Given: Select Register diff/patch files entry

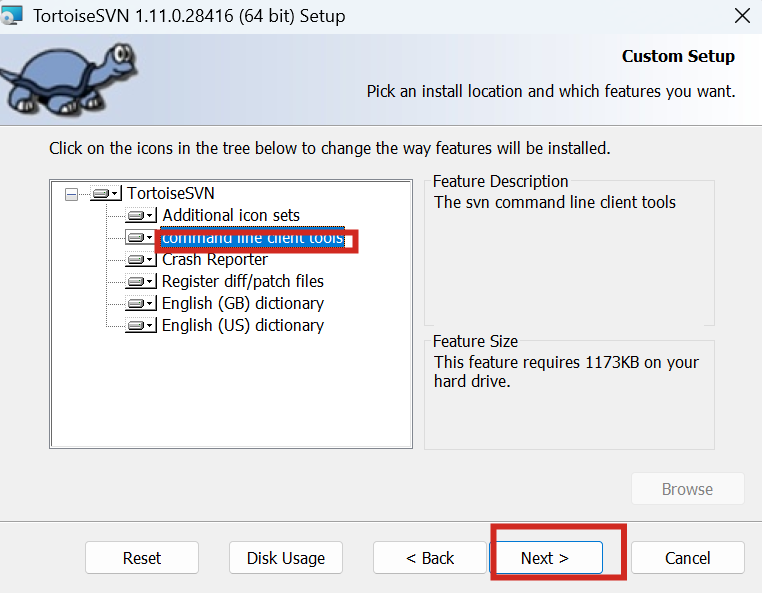Looking at the screenshot, I should 242,282.
